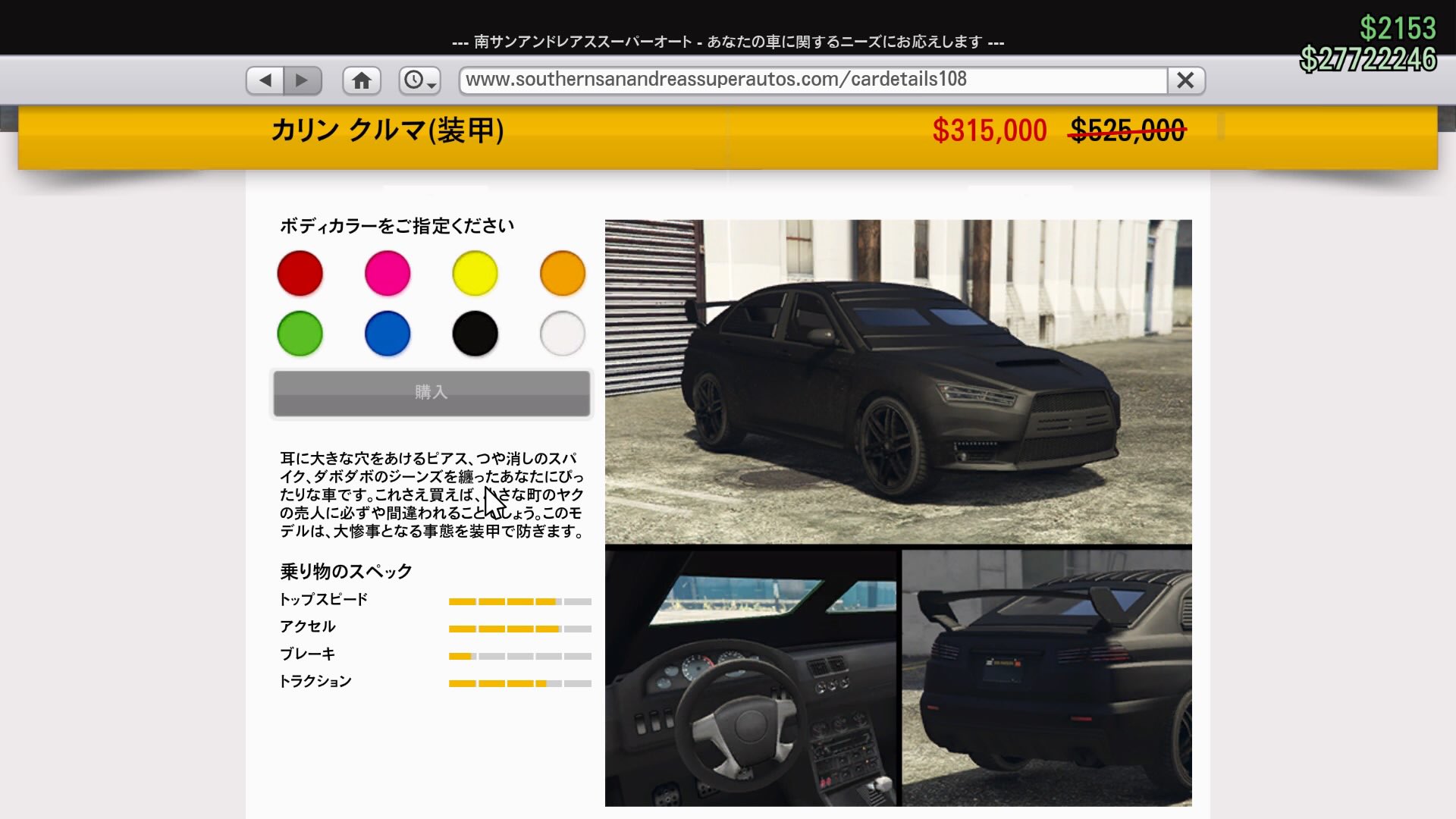Select the blue body color

click(387, 333)
